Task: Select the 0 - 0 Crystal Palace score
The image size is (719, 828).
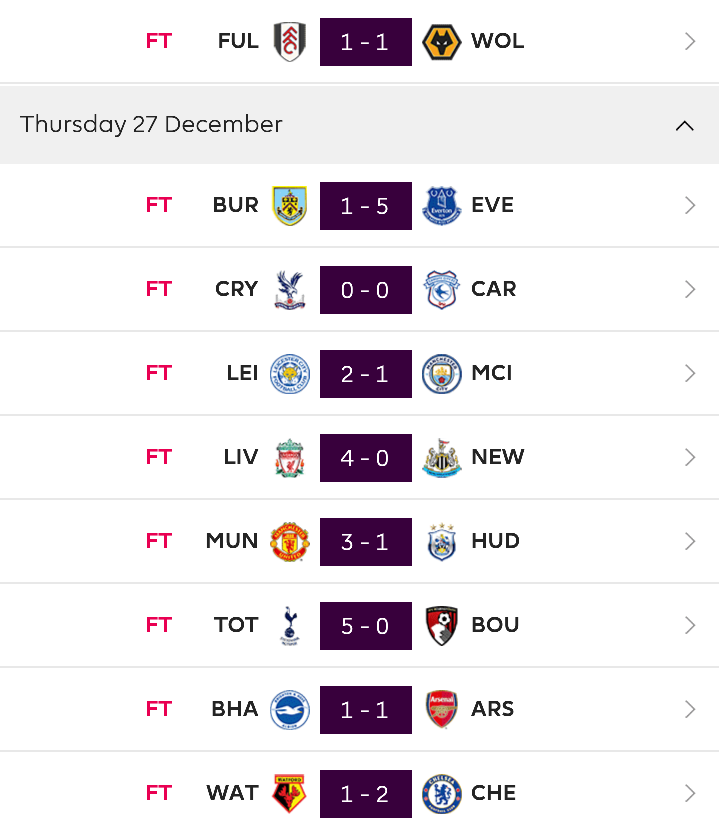Action: 366,290
